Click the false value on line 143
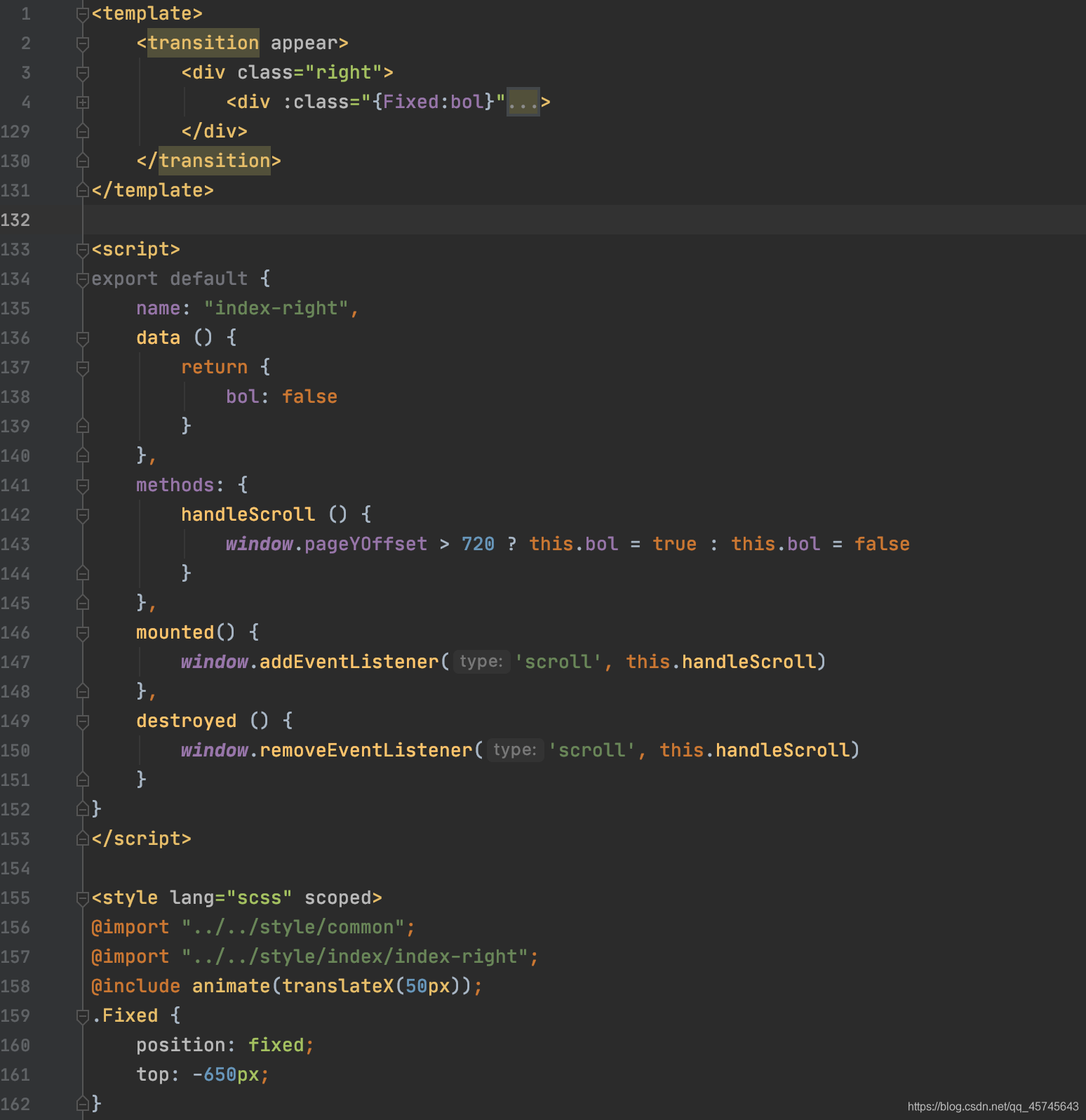Viewport: 1086px width, 1120px height. pos(882,545)
